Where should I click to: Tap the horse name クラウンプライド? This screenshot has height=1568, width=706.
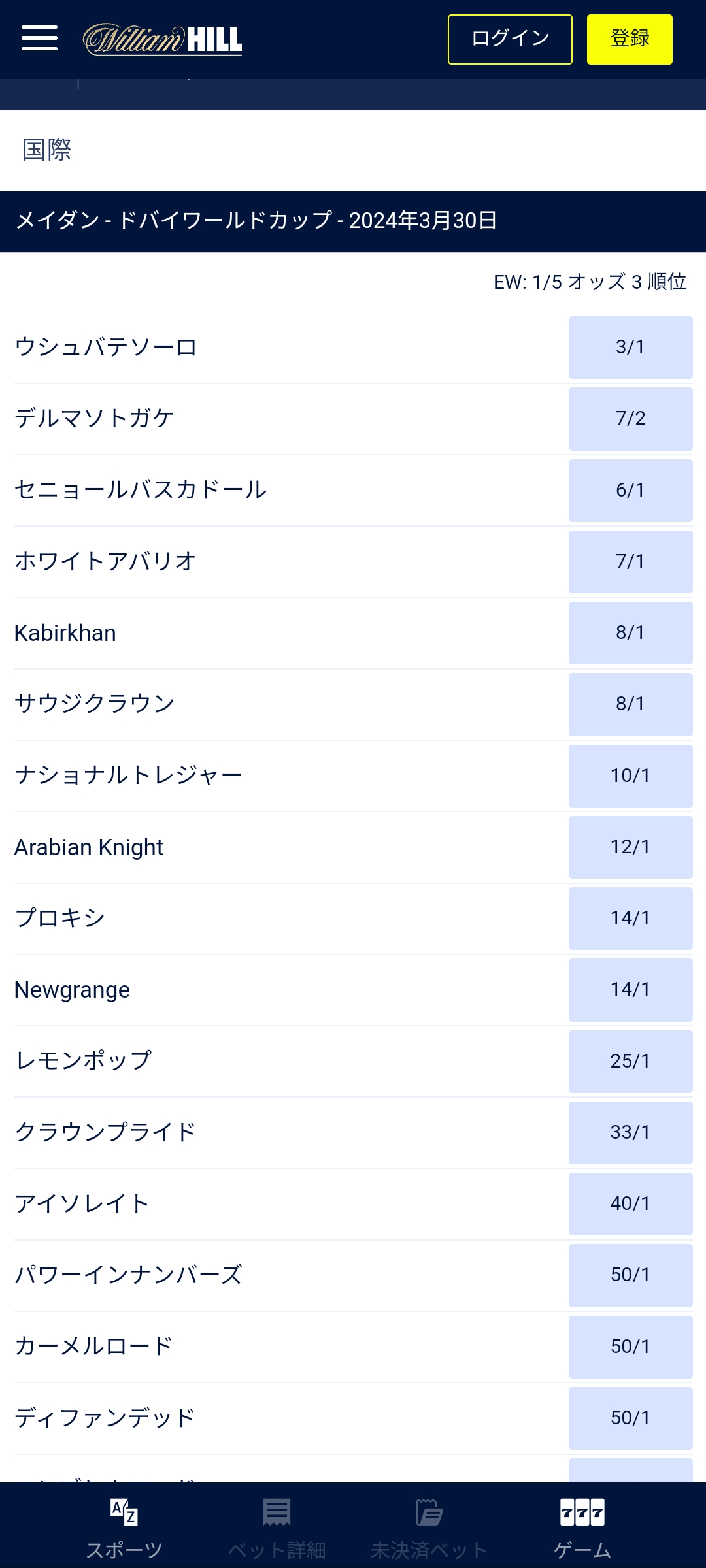[x=105, y=1132]
